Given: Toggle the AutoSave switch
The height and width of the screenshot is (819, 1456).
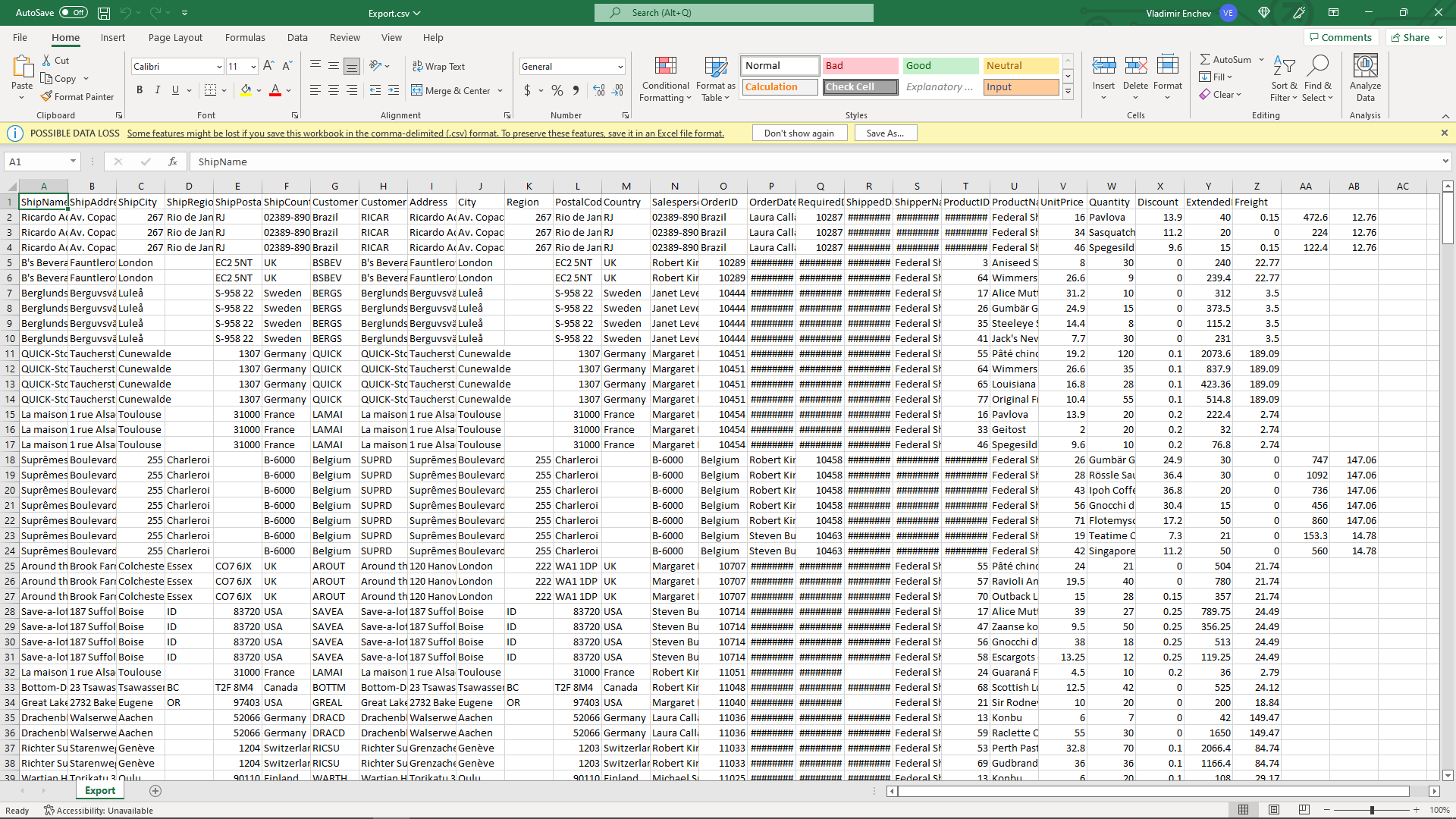Looking at the screenshot, I should click(74, 13).
